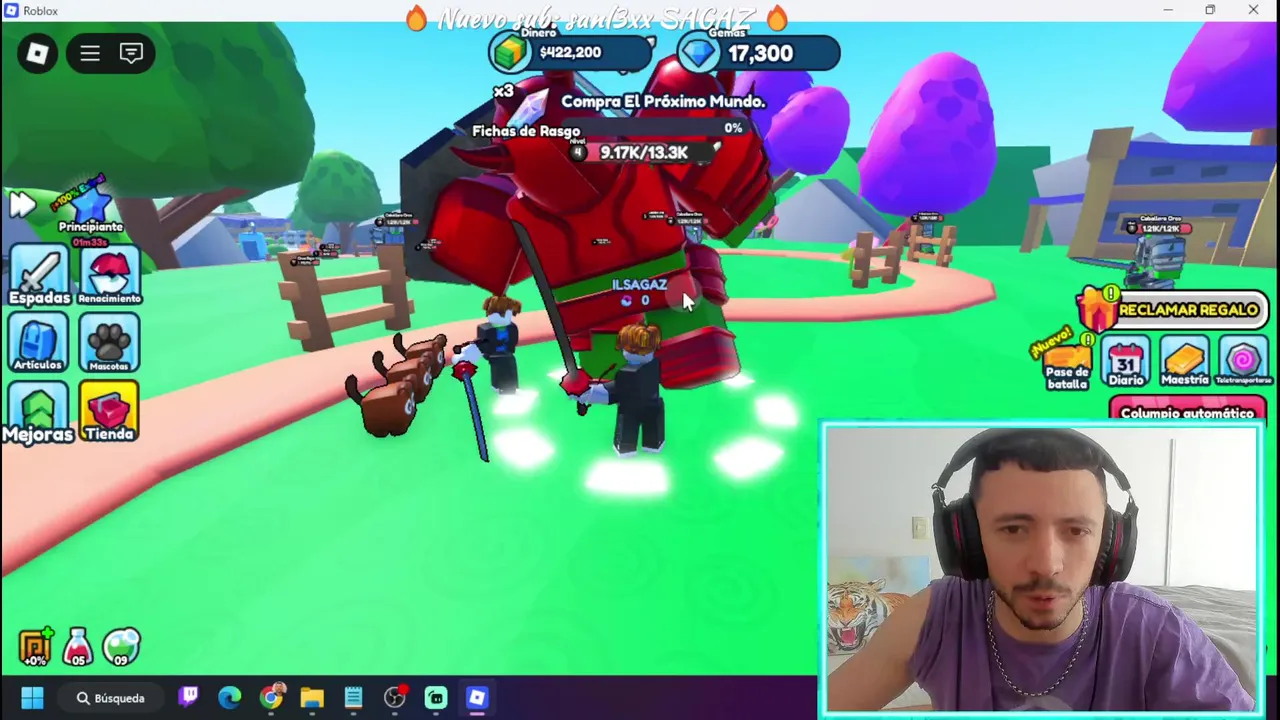Open the Roblox logo menu
1280x720 pixels.
coord(37,54)
